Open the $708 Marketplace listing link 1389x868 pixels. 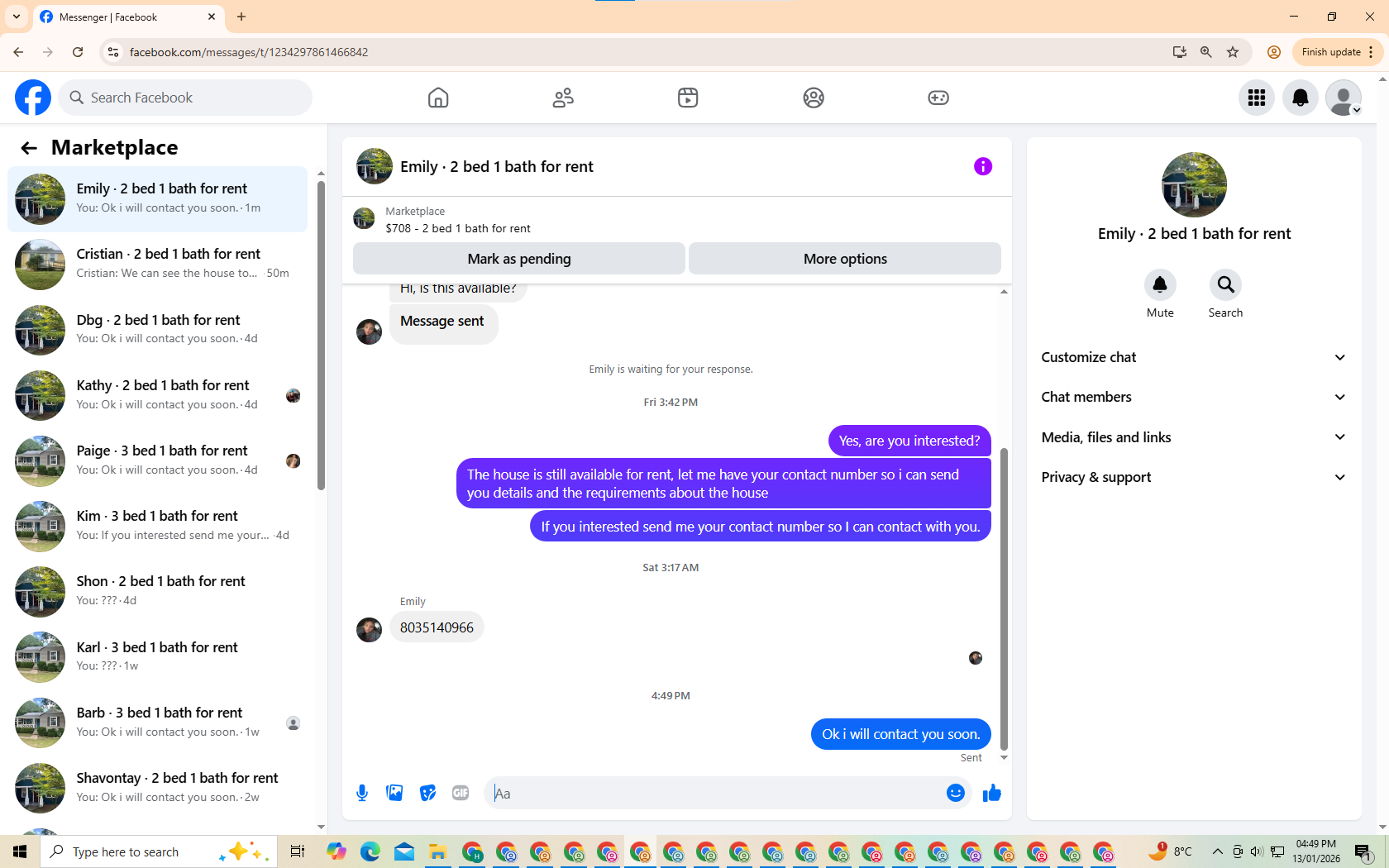click(x=457, y=228)
